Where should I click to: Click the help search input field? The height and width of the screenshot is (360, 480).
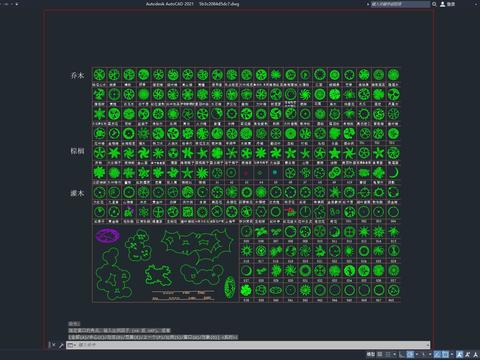pyautogui.click(x=400, y=4)
